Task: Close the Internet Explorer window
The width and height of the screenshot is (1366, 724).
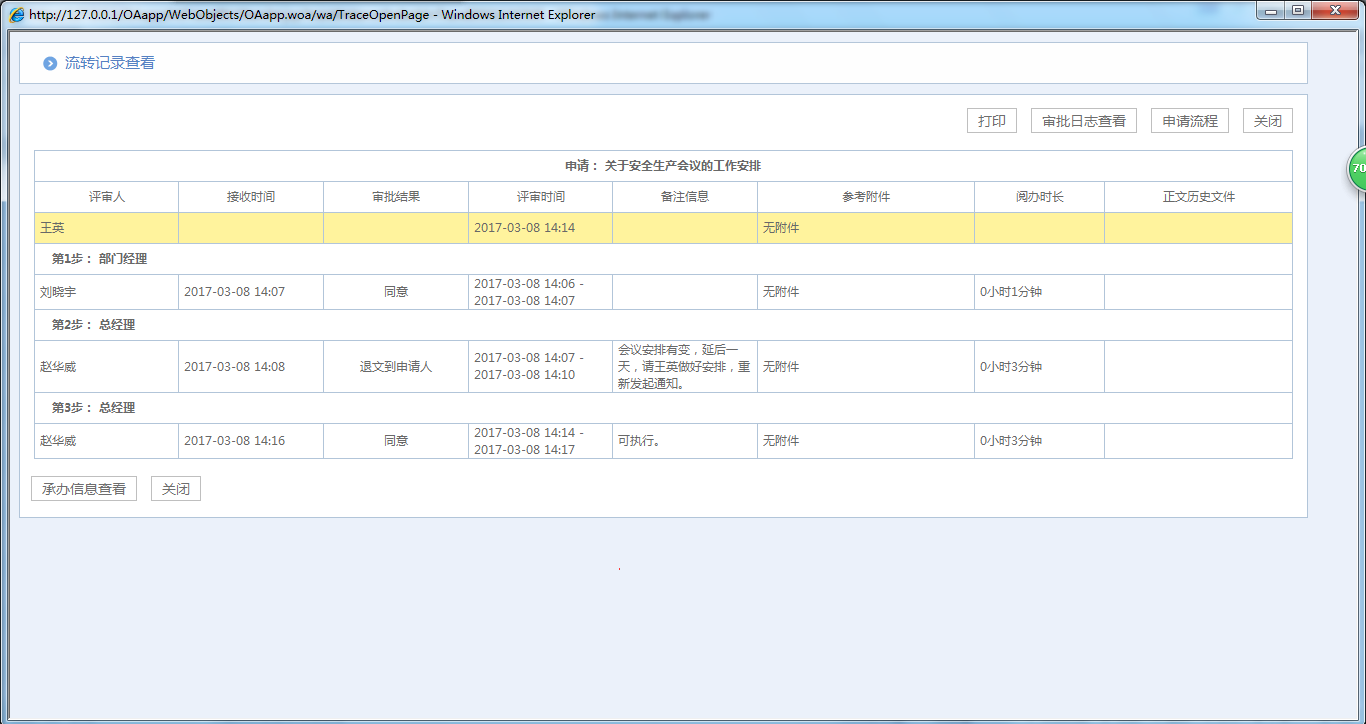Action: pyautogui.click(x=1335, y=11)
